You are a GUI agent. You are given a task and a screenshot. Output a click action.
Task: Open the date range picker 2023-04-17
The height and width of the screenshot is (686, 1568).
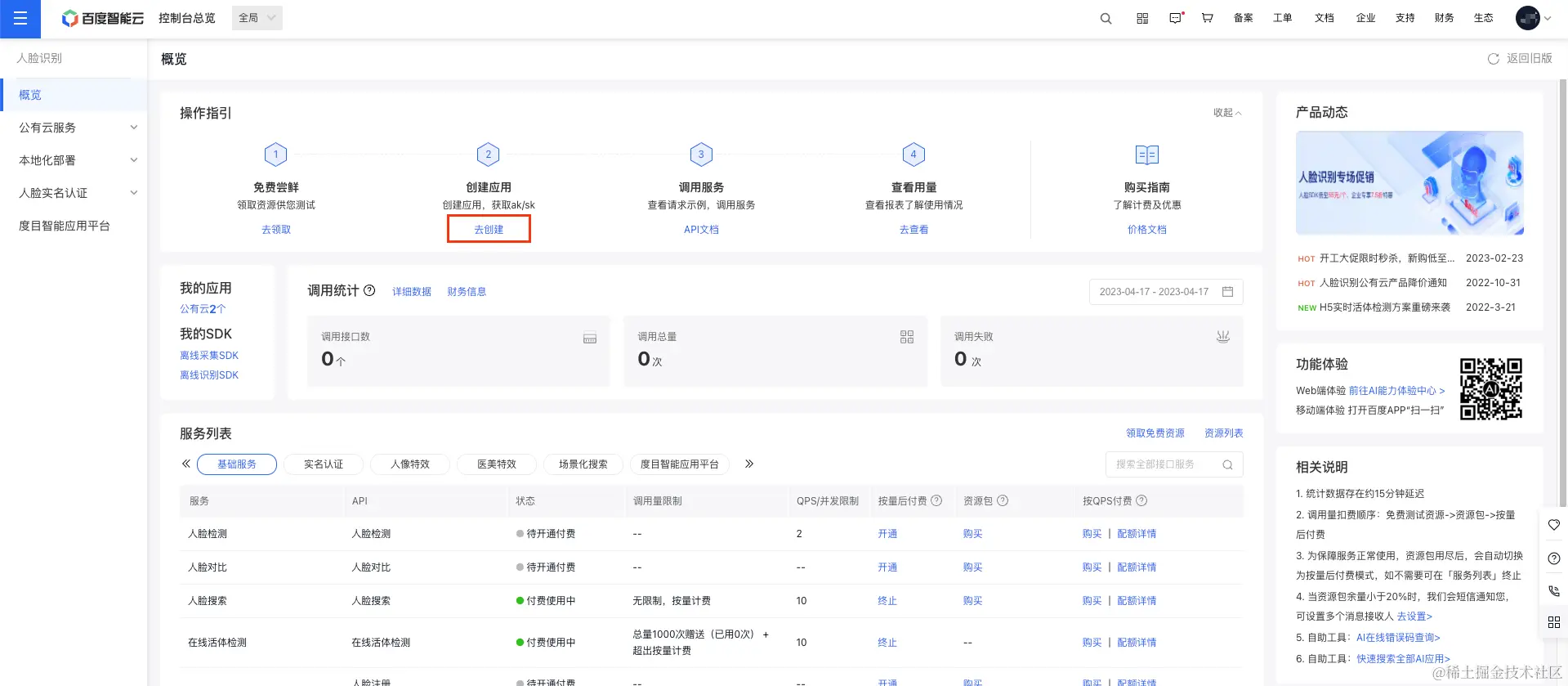coord(1166,292)
